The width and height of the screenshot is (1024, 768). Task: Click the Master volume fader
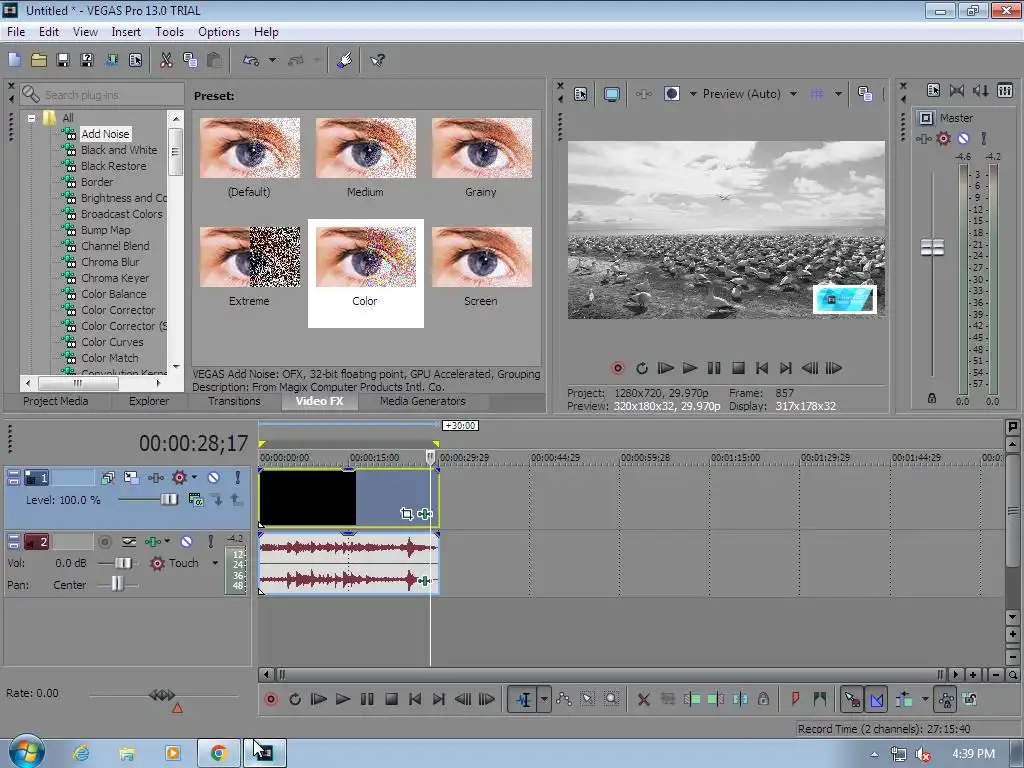tap(932, 248)
